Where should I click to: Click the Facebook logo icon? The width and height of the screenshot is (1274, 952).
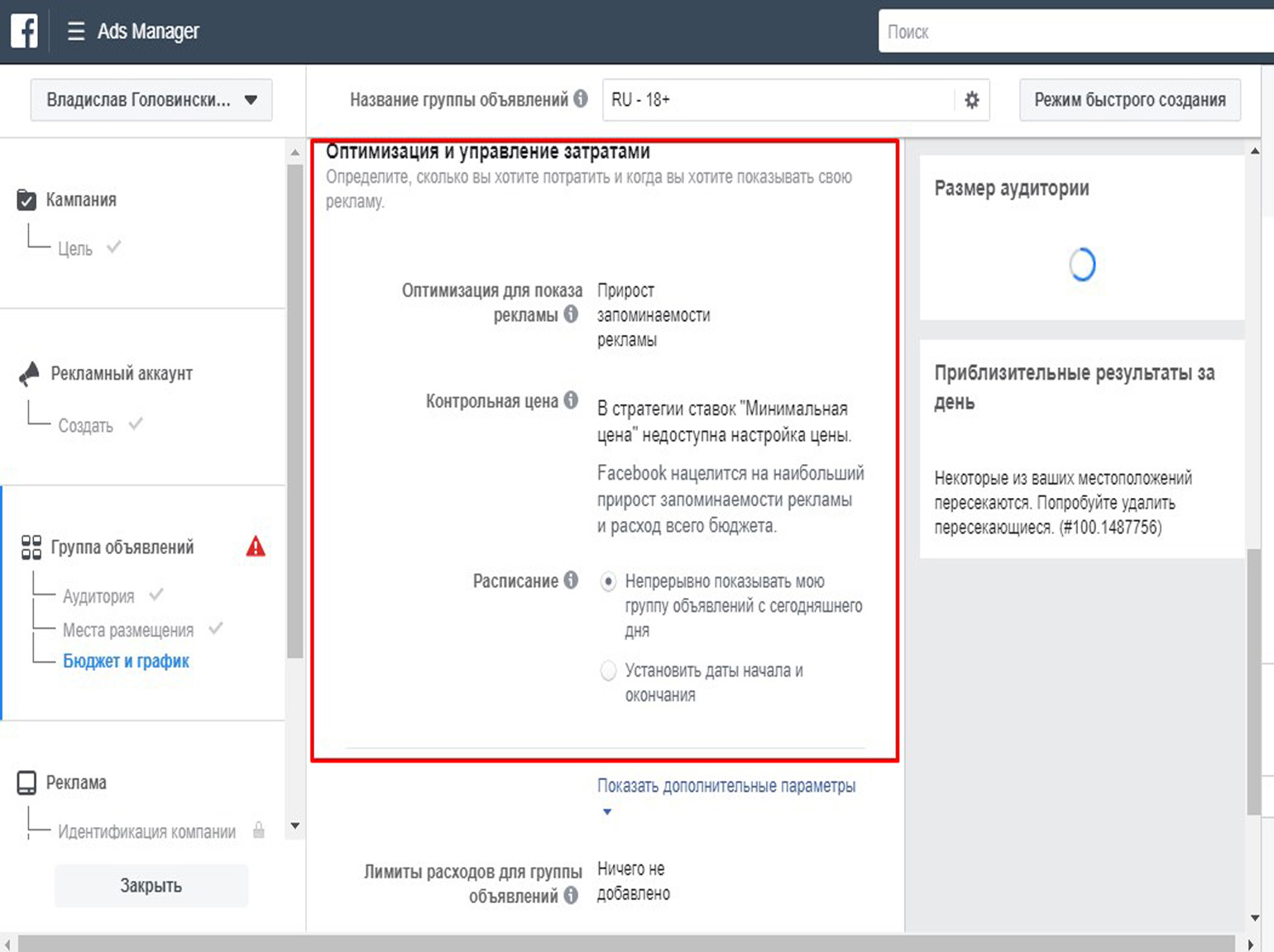[x=24, y=31]
